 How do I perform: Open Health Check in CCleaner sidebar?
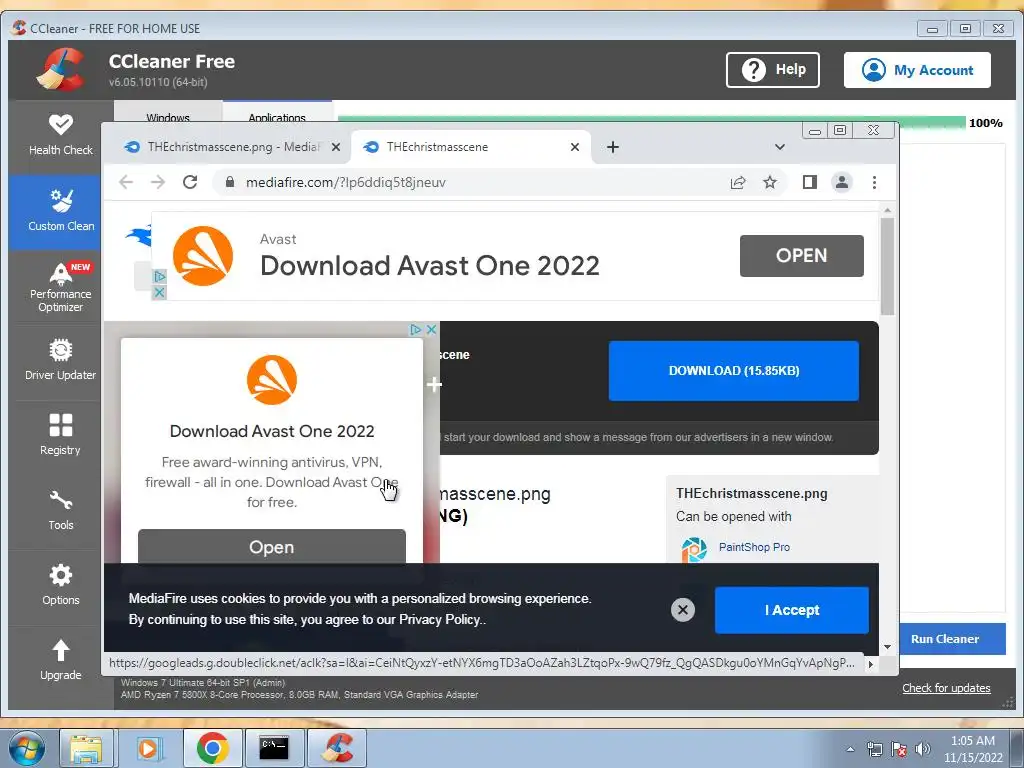[x=61, y=135]
